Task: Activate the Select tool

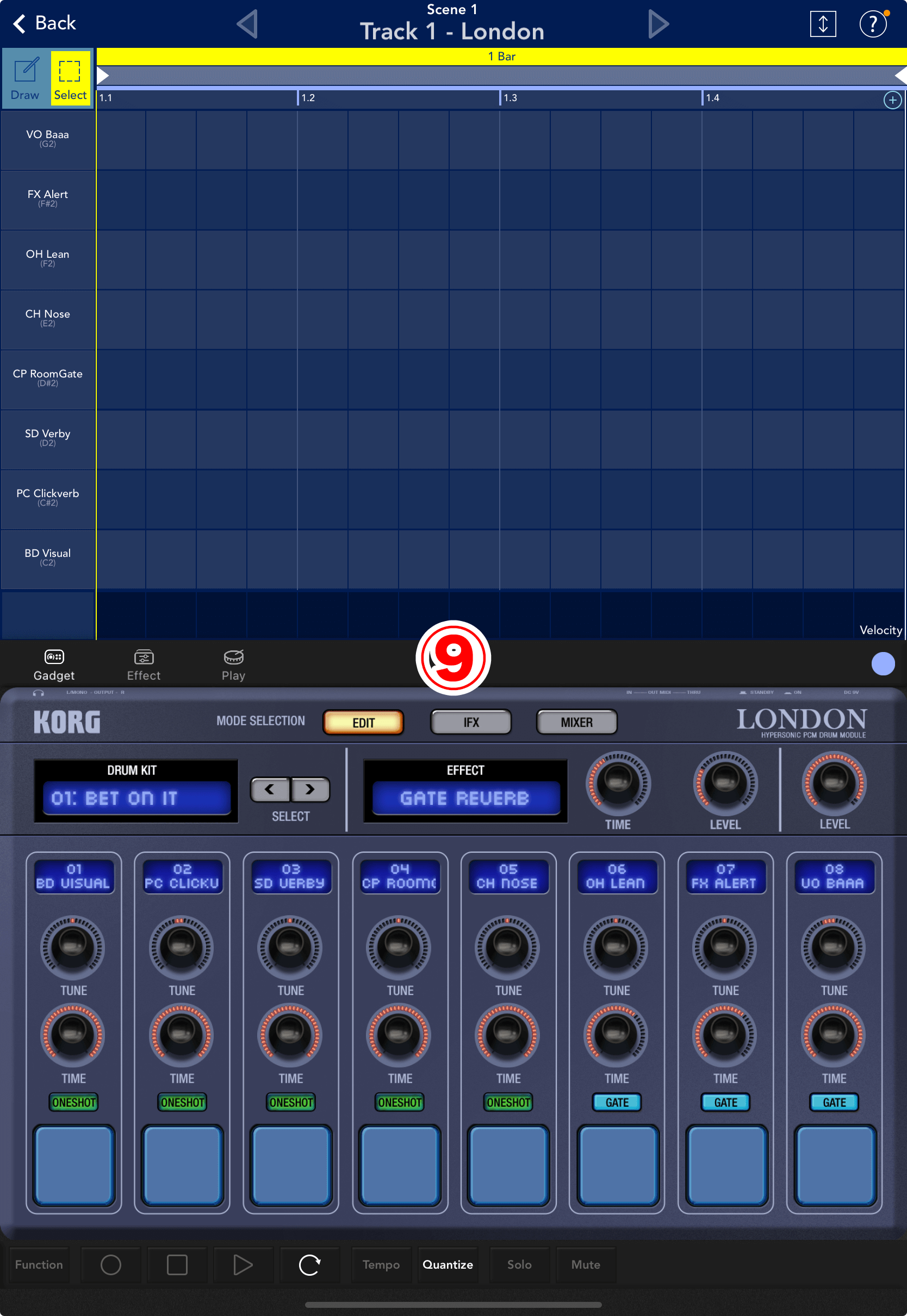Action: pyautogui.click(x=70, y=78)
